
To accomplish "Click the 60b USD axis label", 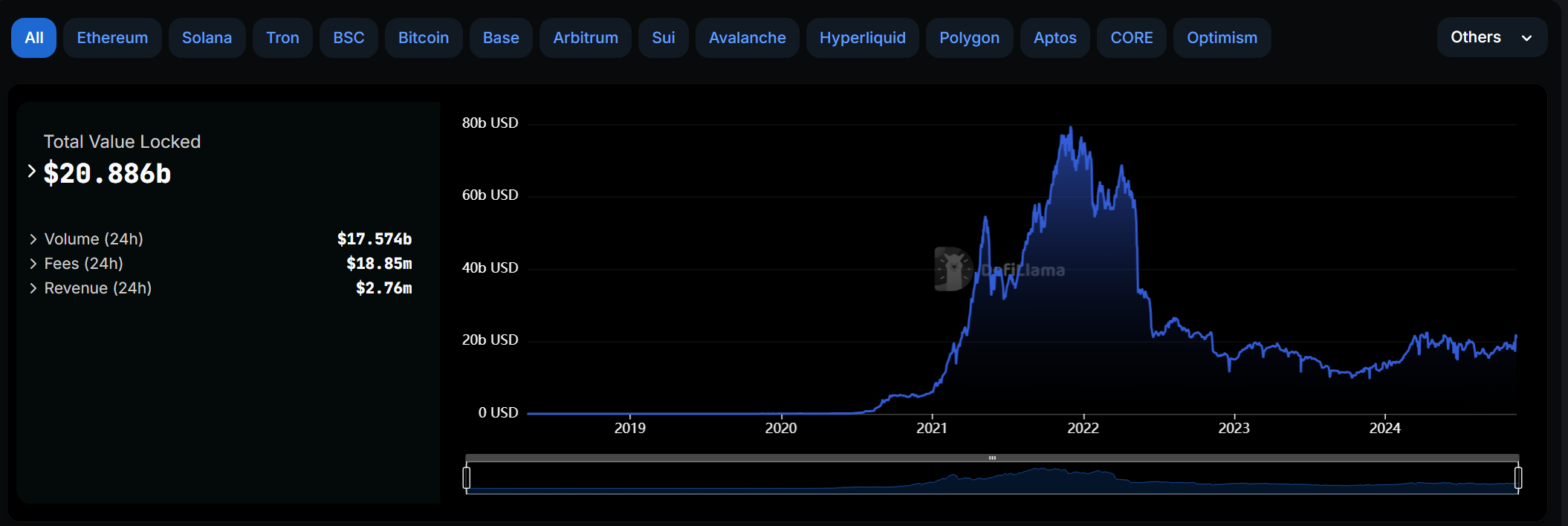I will tap(490, 195).
